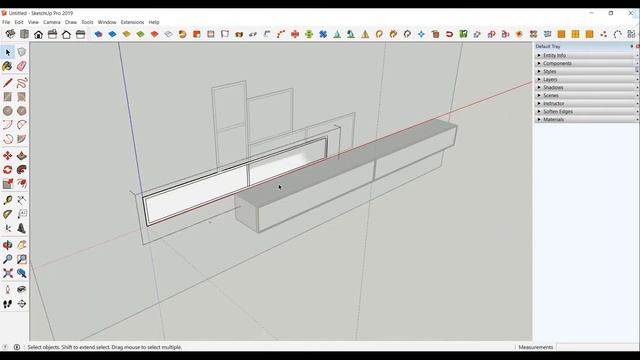
Task: Activate the 3D Text tool
Action: (x=22, y=228)
